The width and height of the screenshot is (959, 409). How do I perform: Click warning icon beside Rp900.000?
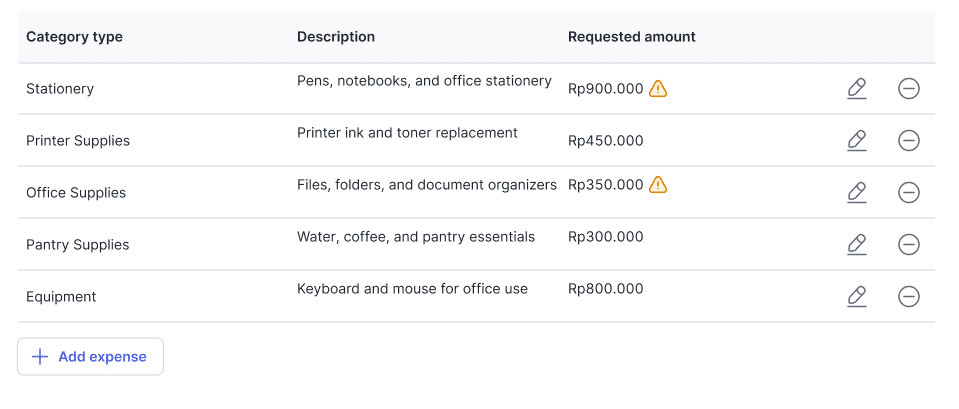[x=657, y=89]
